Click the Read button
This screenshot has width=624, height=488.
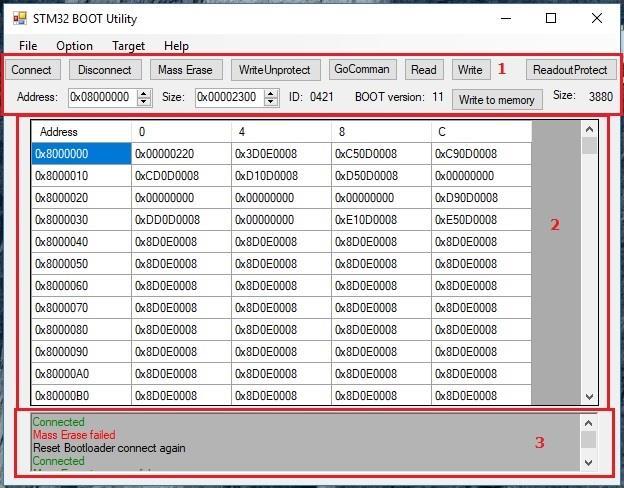[x=424, y=70]
